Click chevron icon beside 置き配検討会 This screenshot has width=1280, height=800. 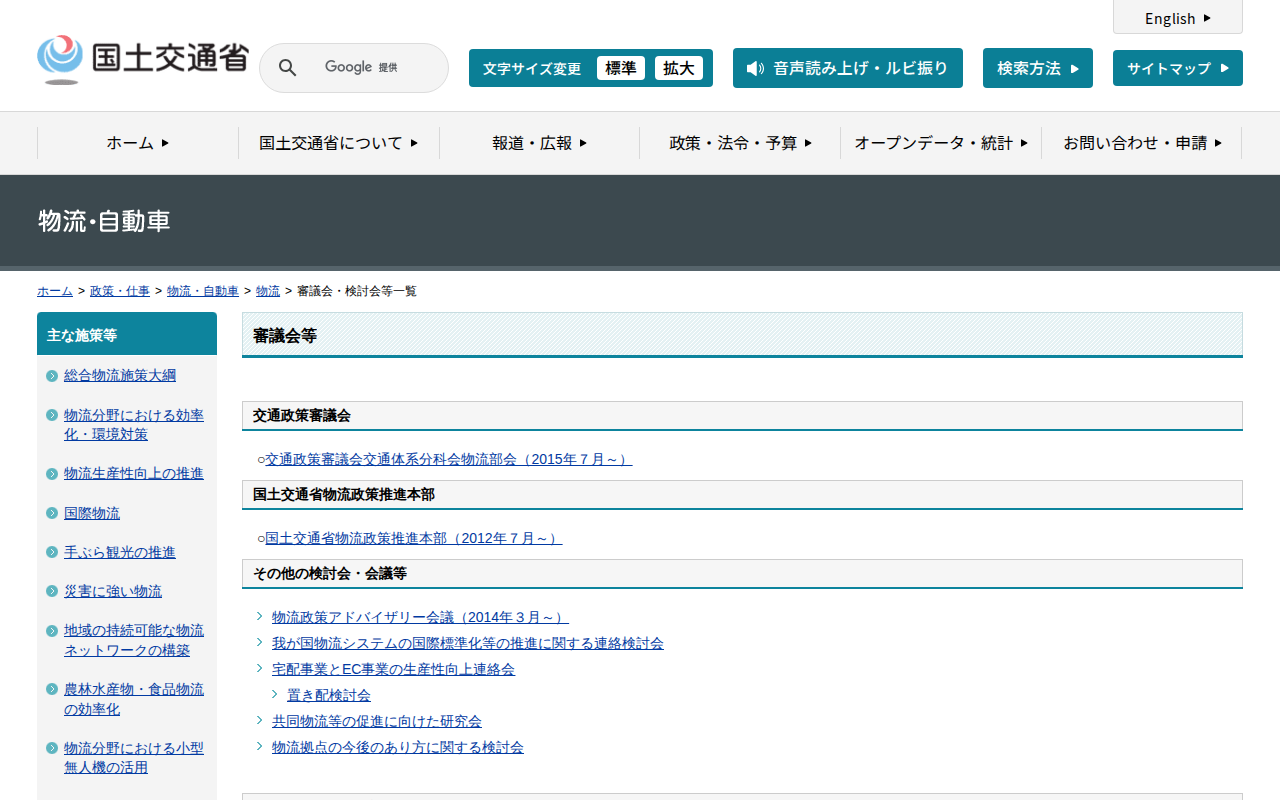(275, 694)
